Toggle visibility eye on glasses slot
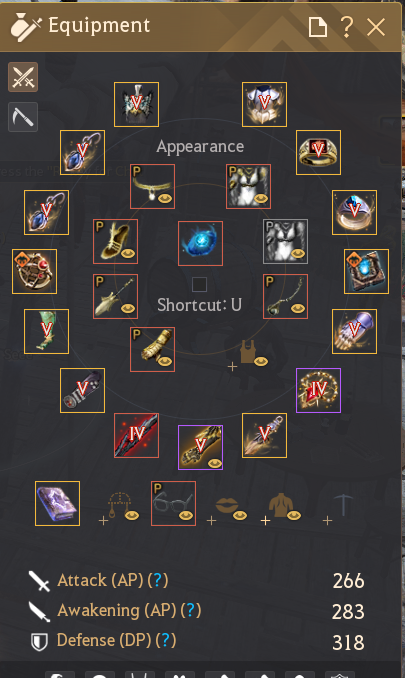Screen dimensions: 405x678 click(x=185, y=515)
